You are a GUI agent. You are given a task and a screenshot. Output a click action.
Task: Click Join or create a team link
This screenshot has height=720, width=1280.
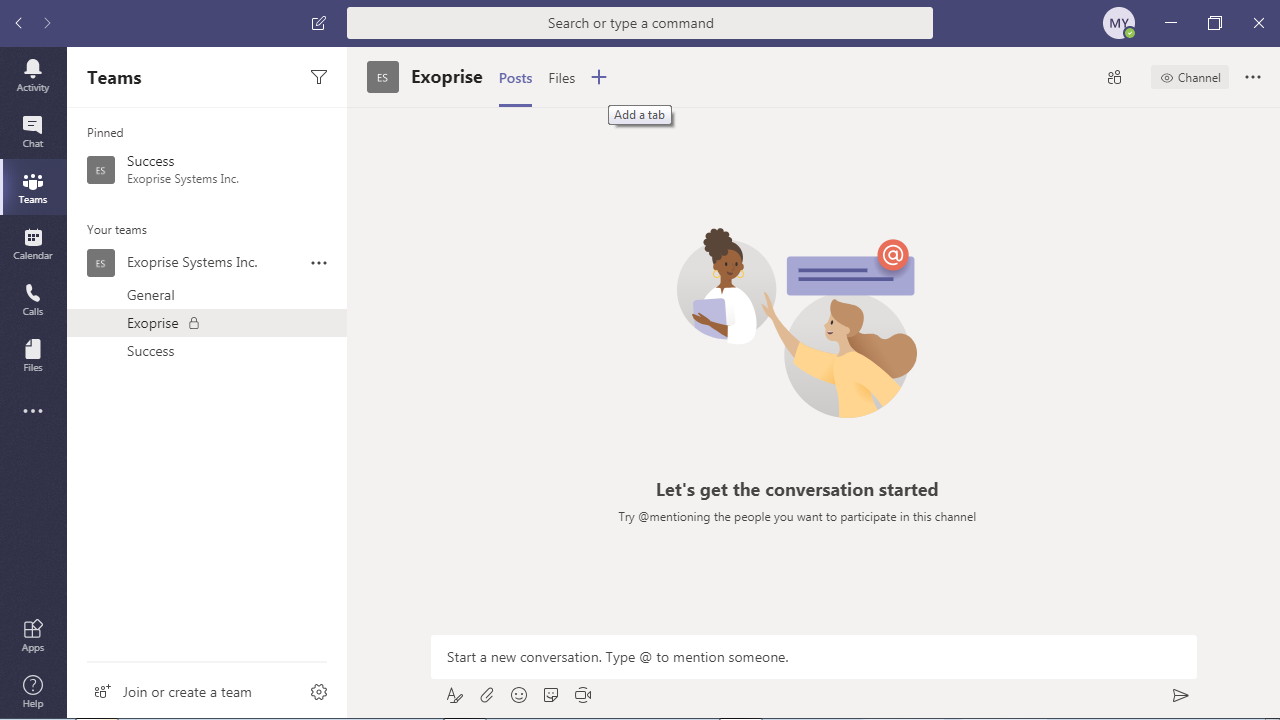(187, 692)
